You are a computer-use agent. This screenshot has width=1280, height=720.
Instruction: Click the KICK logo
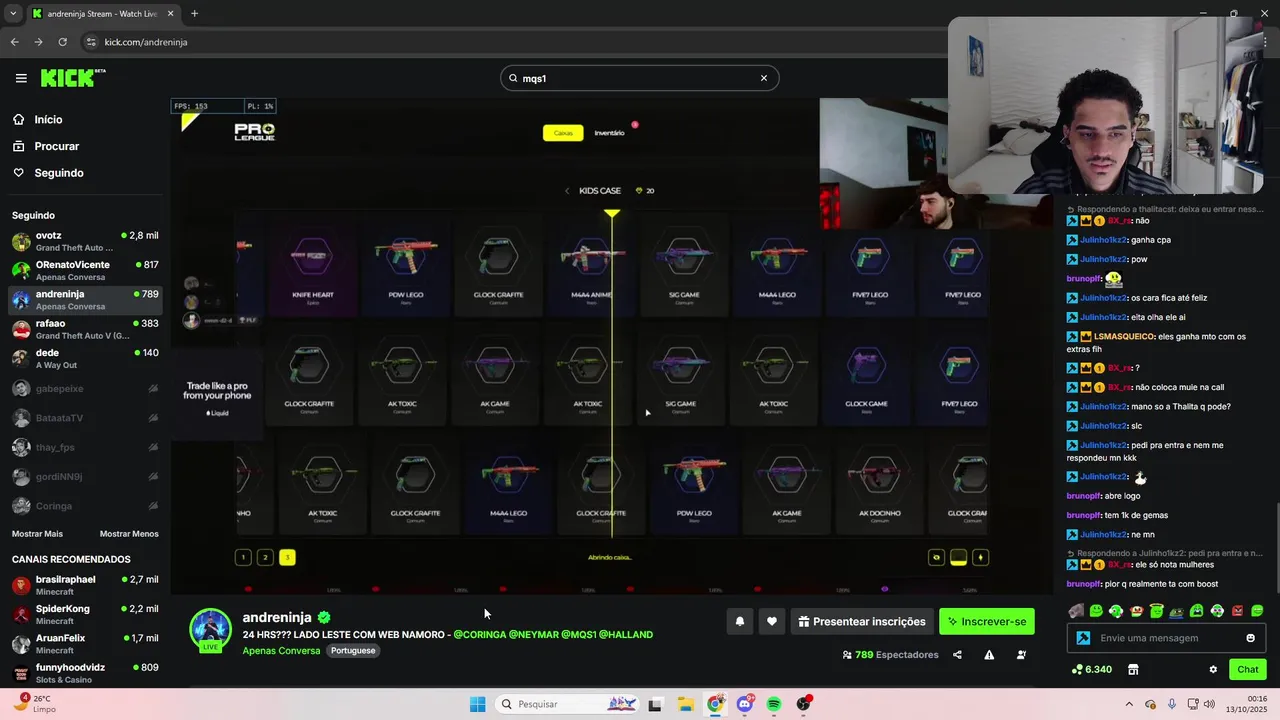click(73, 78)
